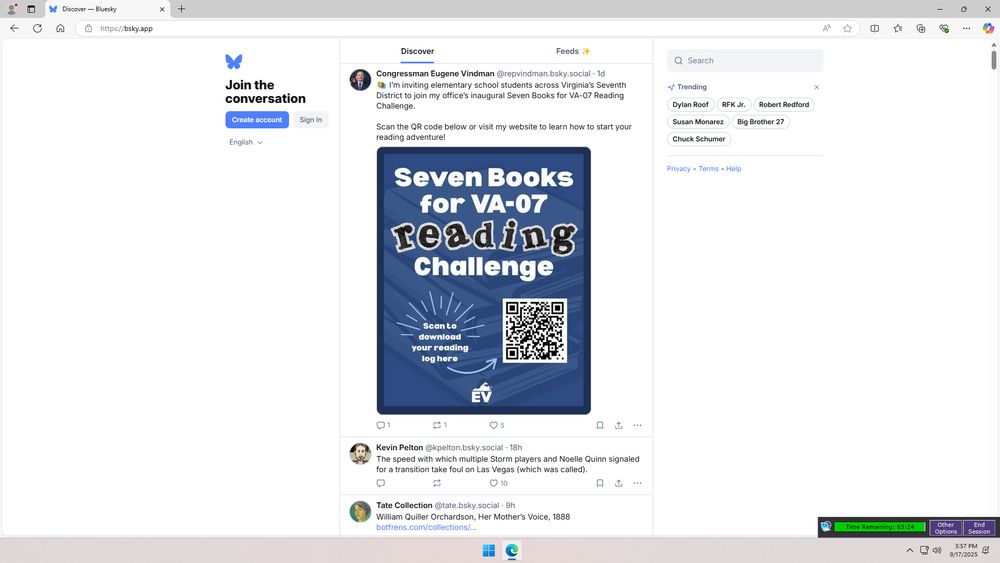Viewport: 1000px width, 563px height.
Task: Click the Other Options session button
Action: coord(946,528)
